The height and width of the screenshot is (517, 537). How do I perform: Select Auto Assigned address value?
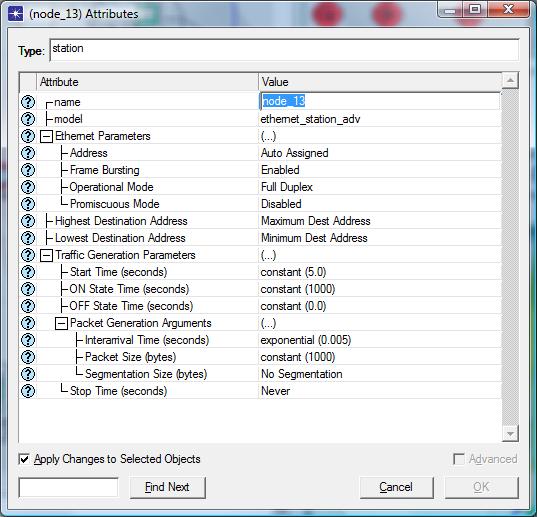click(x=295, y=153)
